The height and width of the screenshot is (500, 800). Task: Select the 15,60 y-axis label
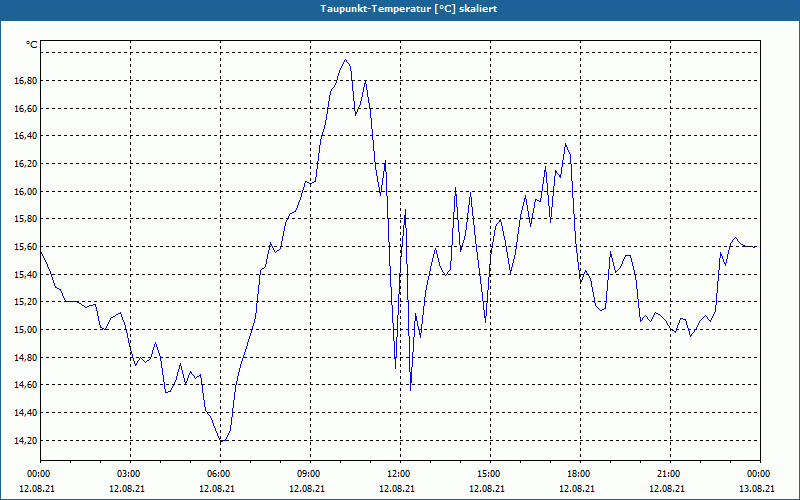coord(26,246)
